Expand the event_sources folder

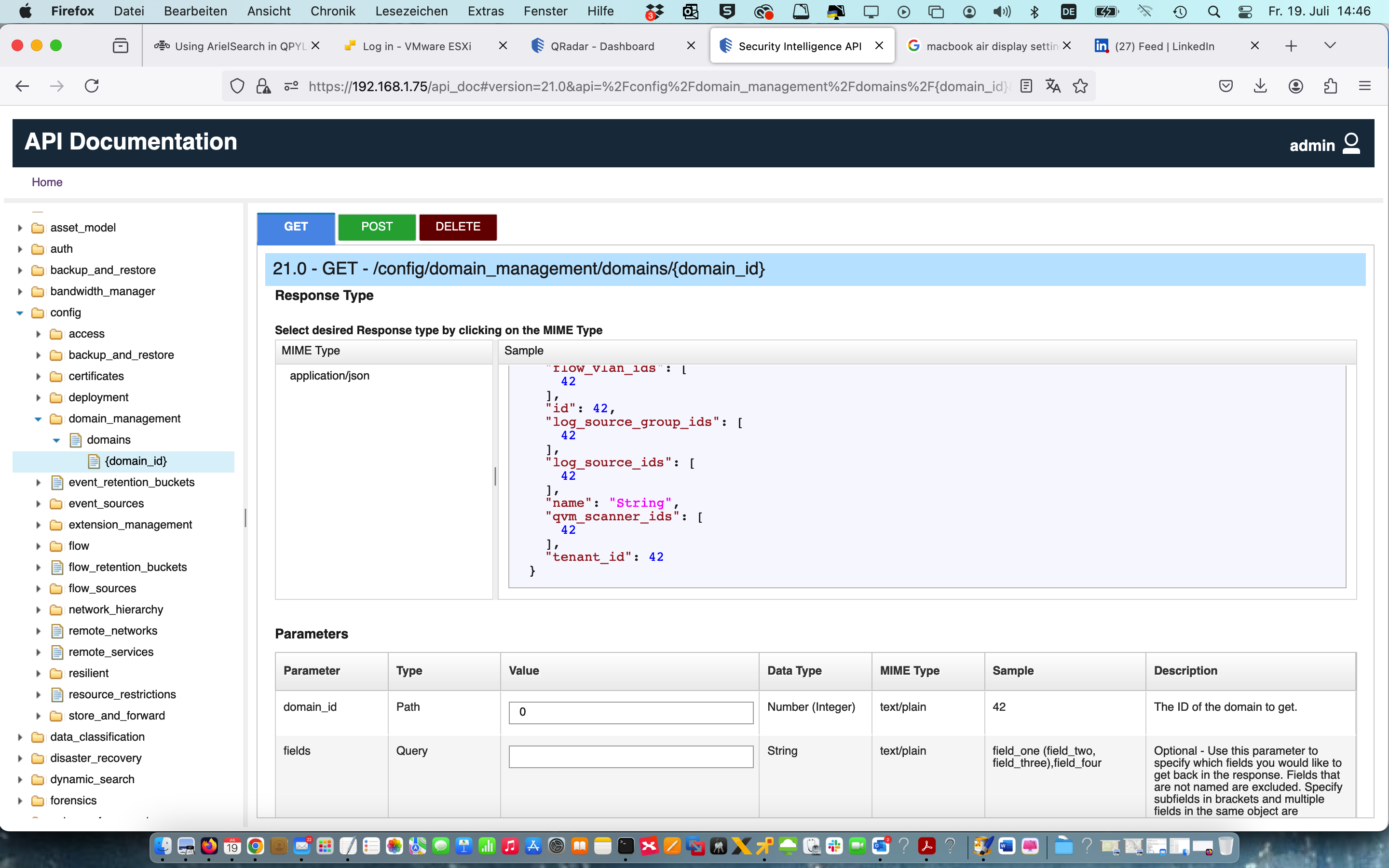[x=39, y=504]
